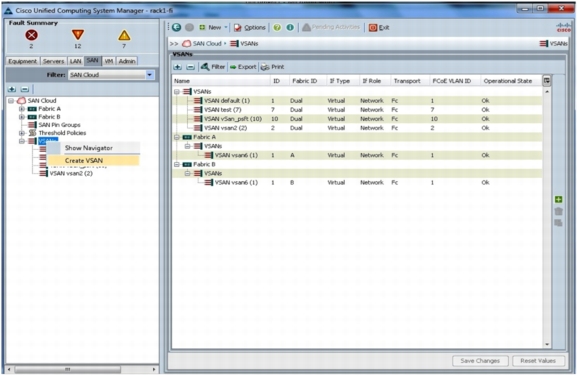Collapse all rows in VSANs table toolbar
Screen dimensions: 578x377
[190, 67]
